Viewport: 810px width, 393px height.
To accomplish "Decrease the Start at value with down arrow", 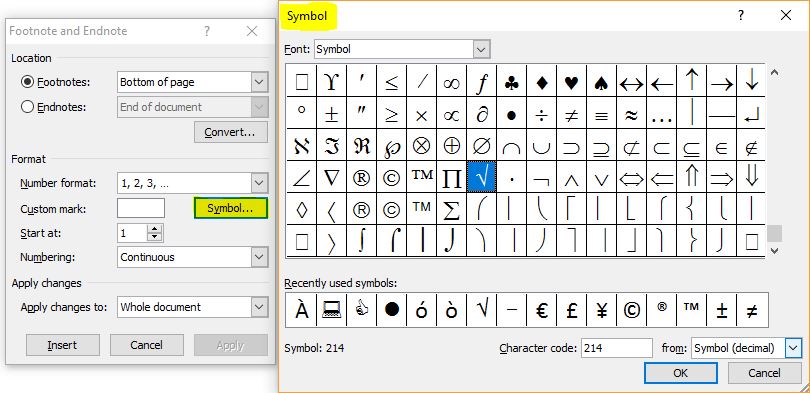I will click(154, 238).
